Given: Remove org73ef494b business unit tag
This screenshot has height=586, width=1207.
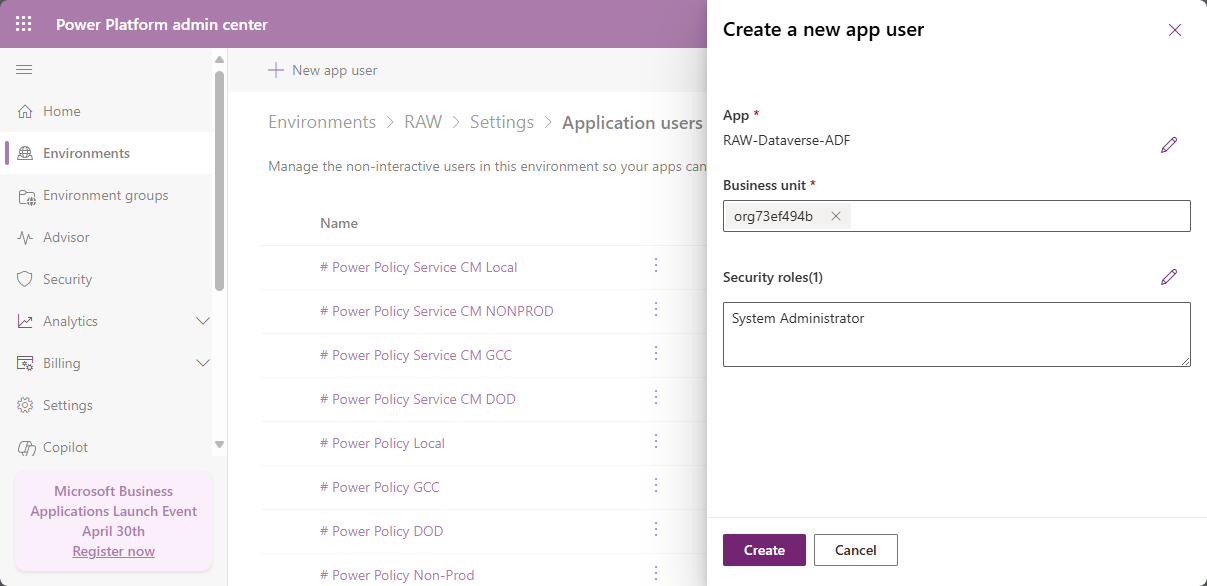Looking at the screenshot, I should [x=836, y=216].
